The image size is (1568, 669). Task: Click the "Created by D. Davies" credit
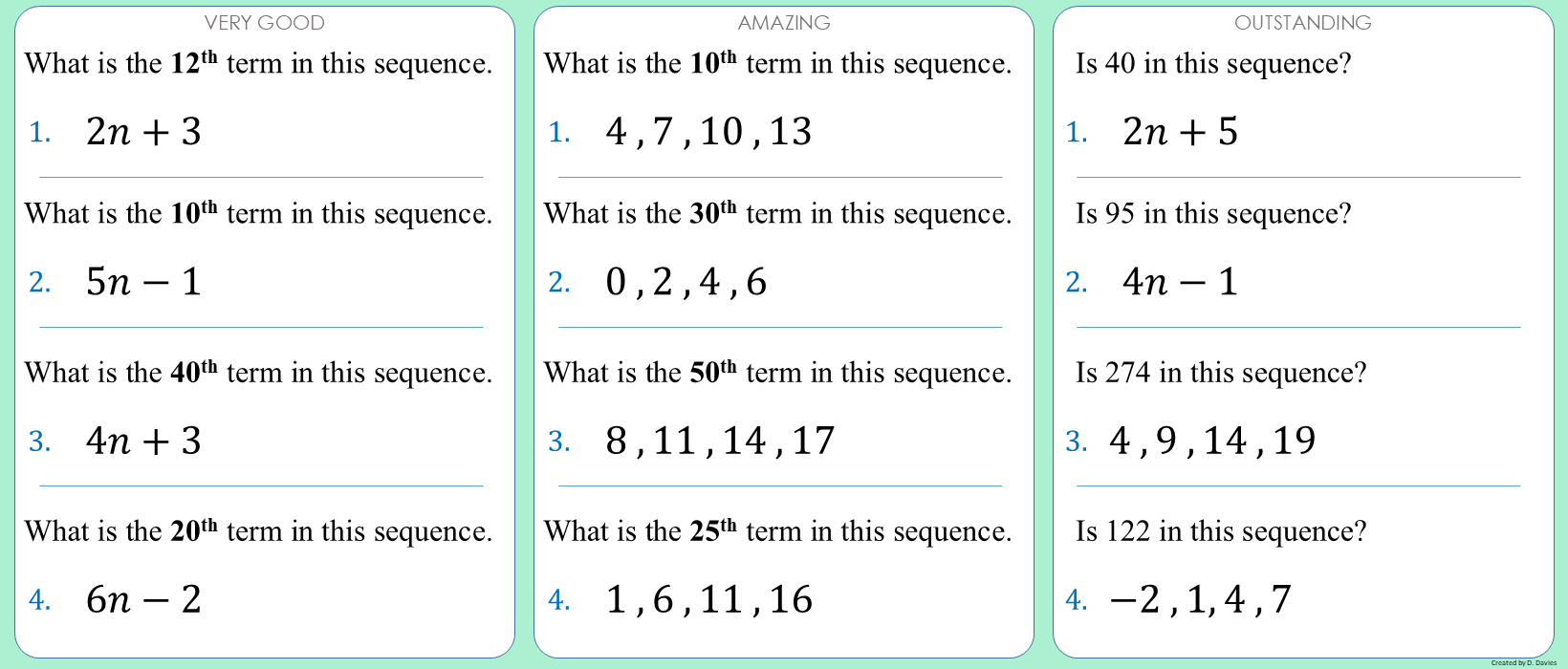(1523, 662)
